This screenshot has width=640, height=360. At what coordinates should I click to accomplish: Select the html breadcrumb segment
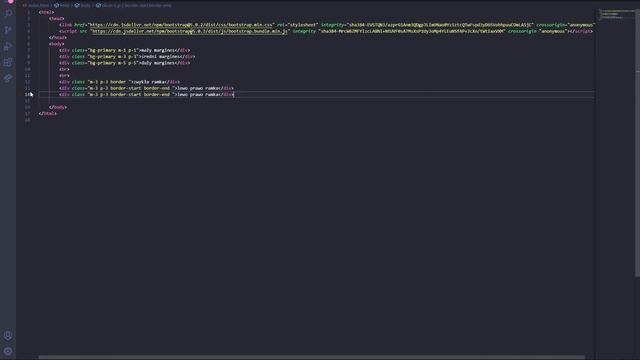tap(62, 5)
